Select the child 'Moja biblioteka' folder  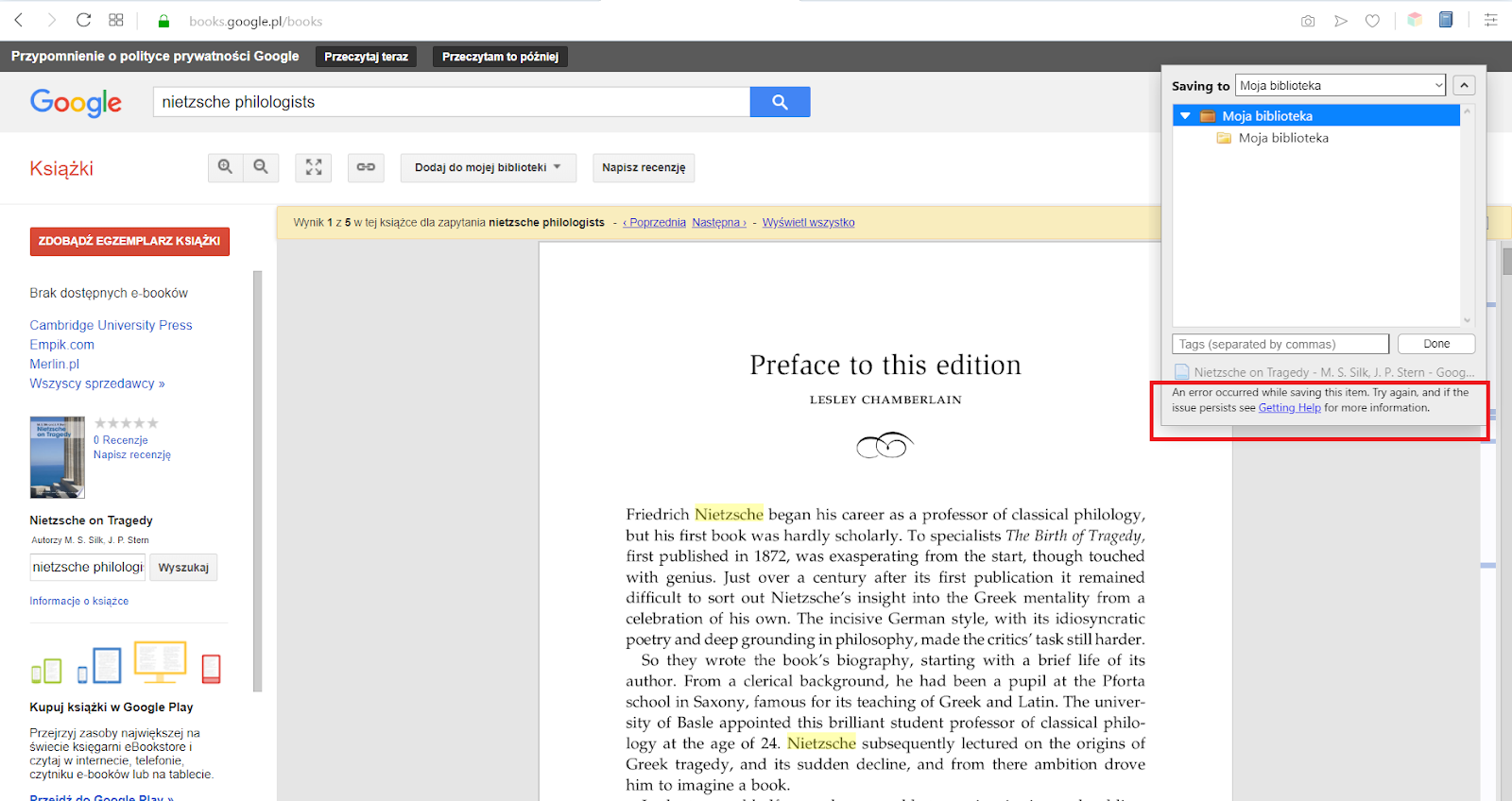[1283, 138]
